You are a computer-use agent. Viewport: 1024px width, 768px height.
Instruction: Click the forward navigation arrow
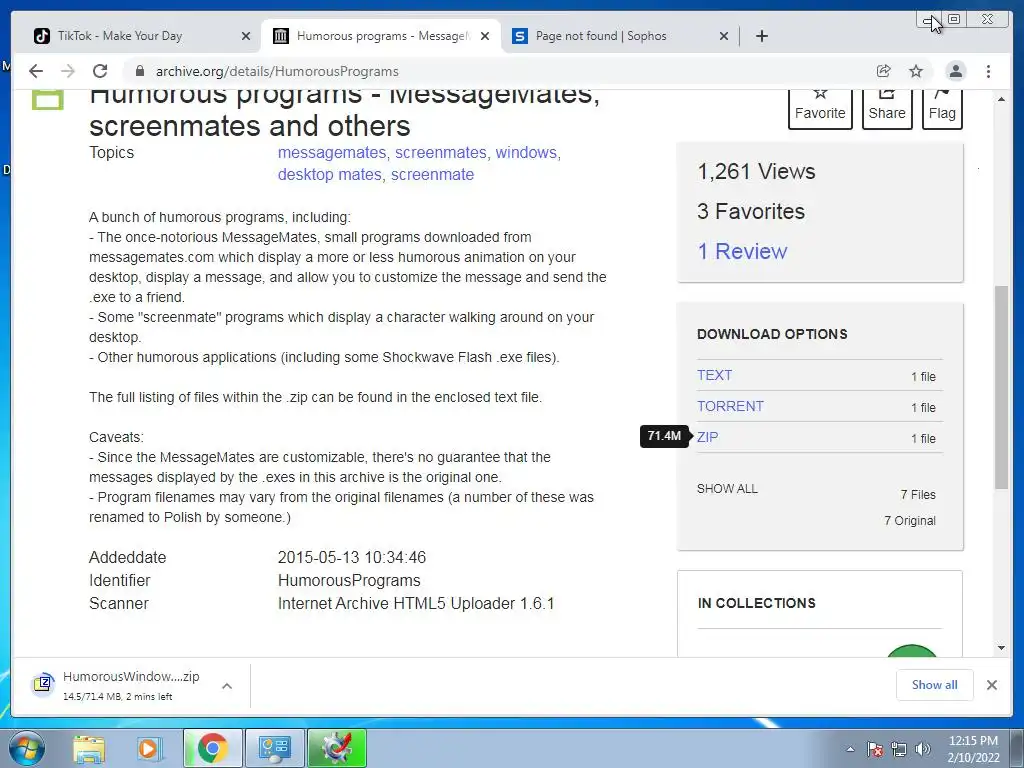click(68, 71)
